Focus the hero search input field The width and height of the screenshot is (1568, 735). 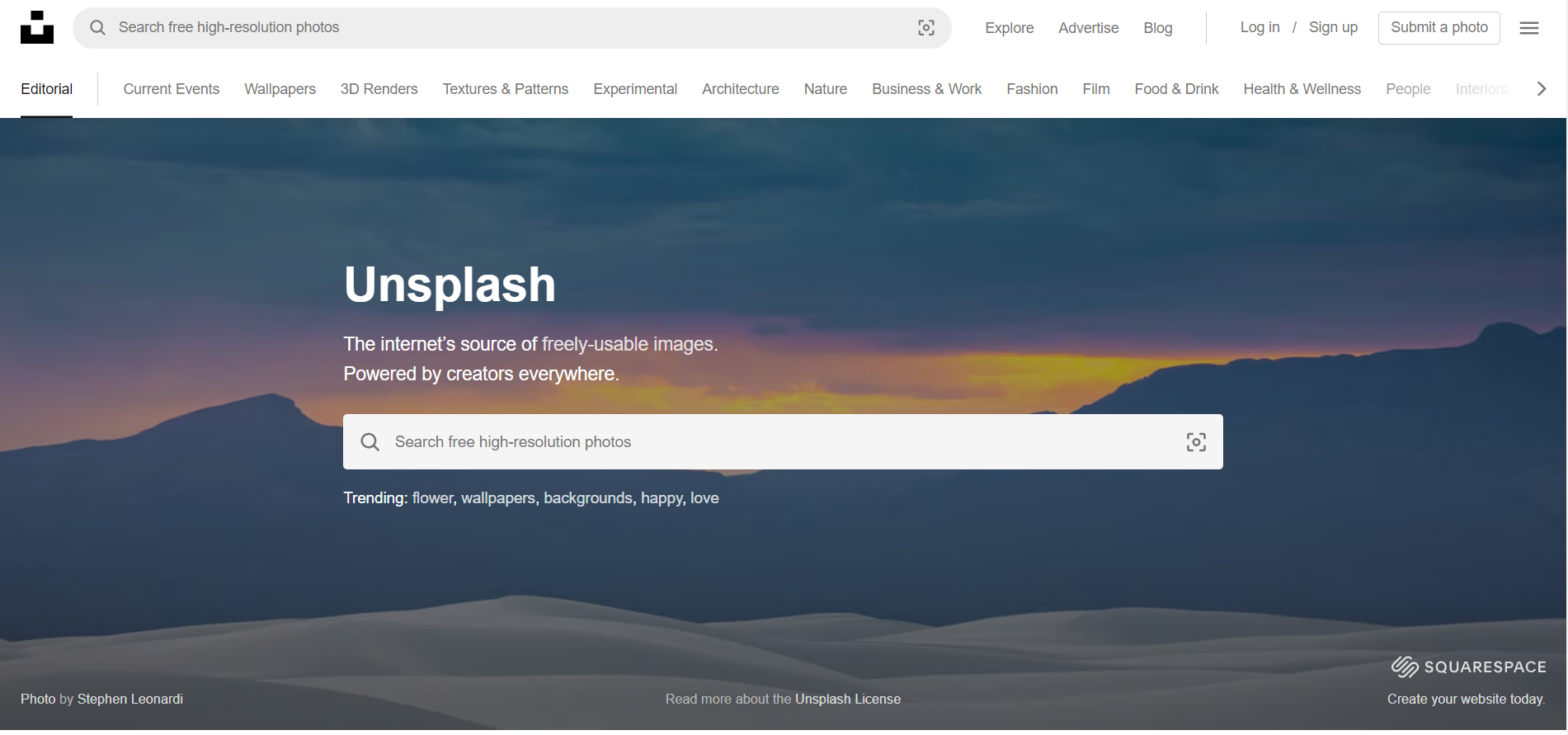pyautogui.click(x=783, y=442)
